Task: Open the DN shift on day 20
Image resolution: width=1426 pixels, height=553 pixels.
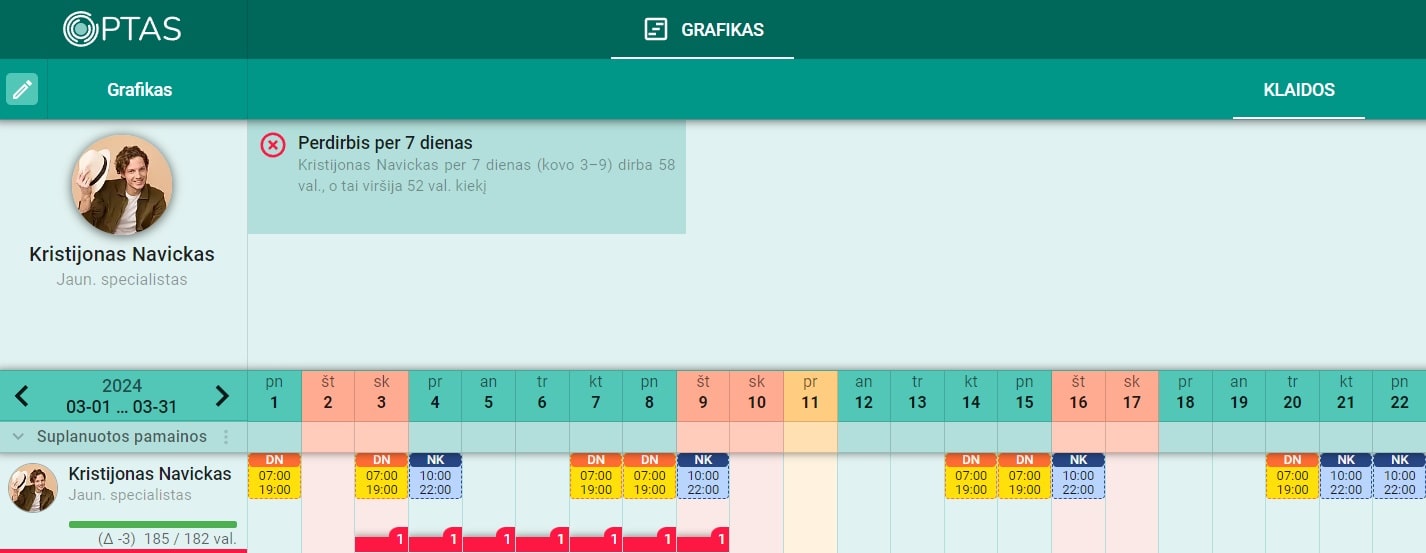Action: (x=1292, y=476)
